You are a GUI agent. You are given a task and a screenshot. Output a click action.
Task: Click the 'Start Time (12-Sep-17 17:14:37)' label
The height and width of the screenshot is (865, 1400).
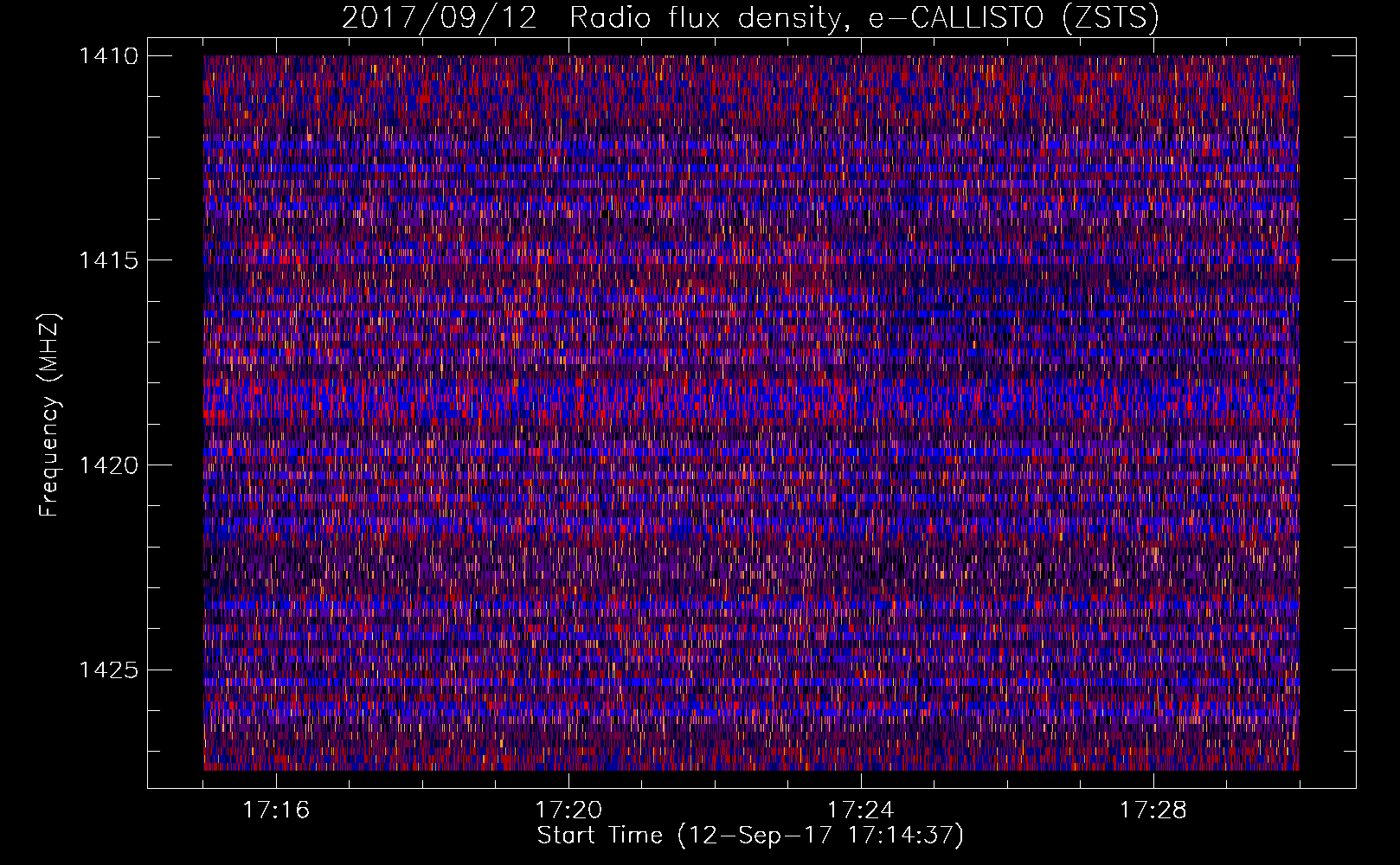click(750, 836)
